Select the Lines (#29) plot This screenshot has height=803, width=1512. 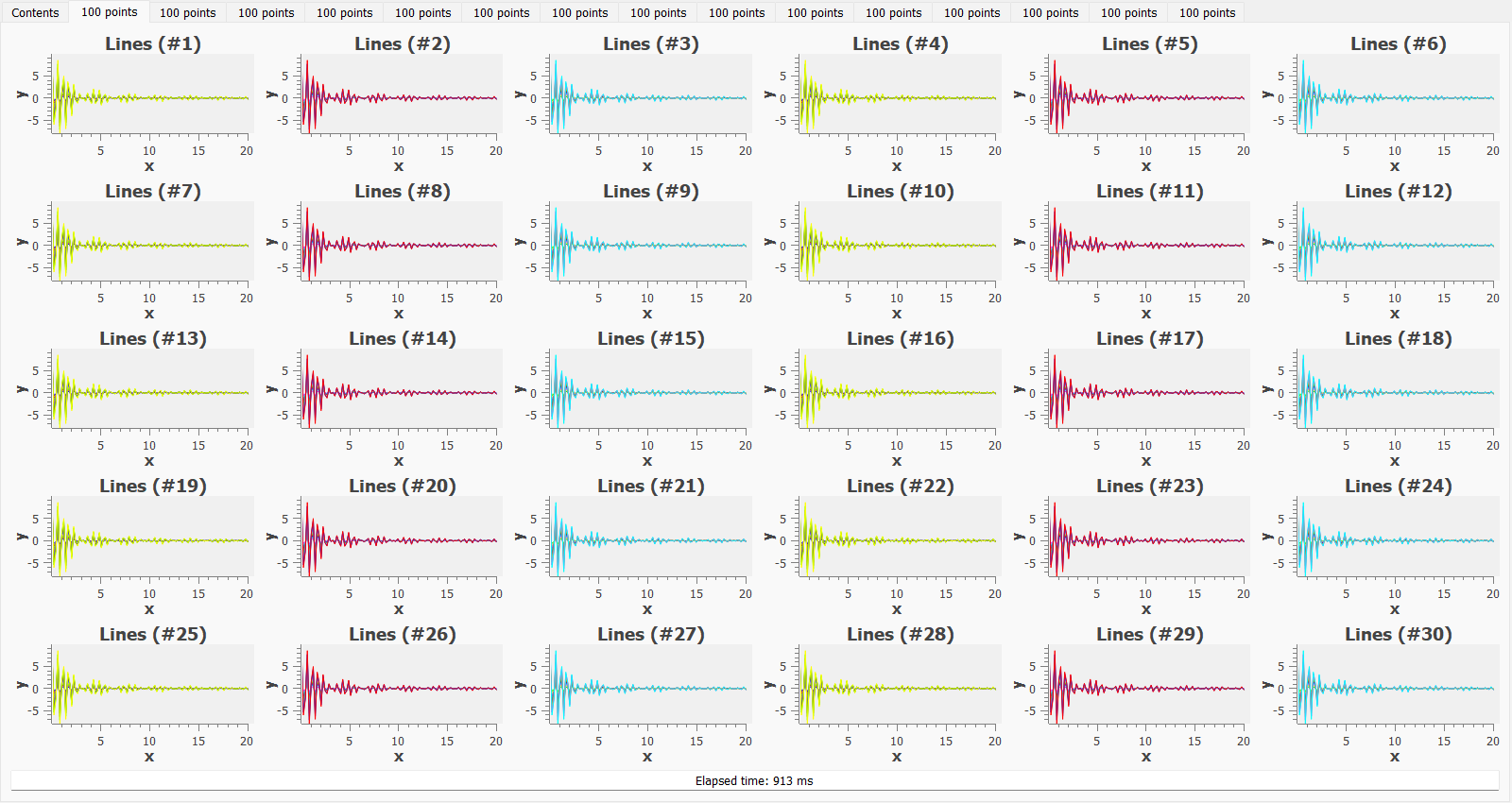click(x=1148, y=685)
